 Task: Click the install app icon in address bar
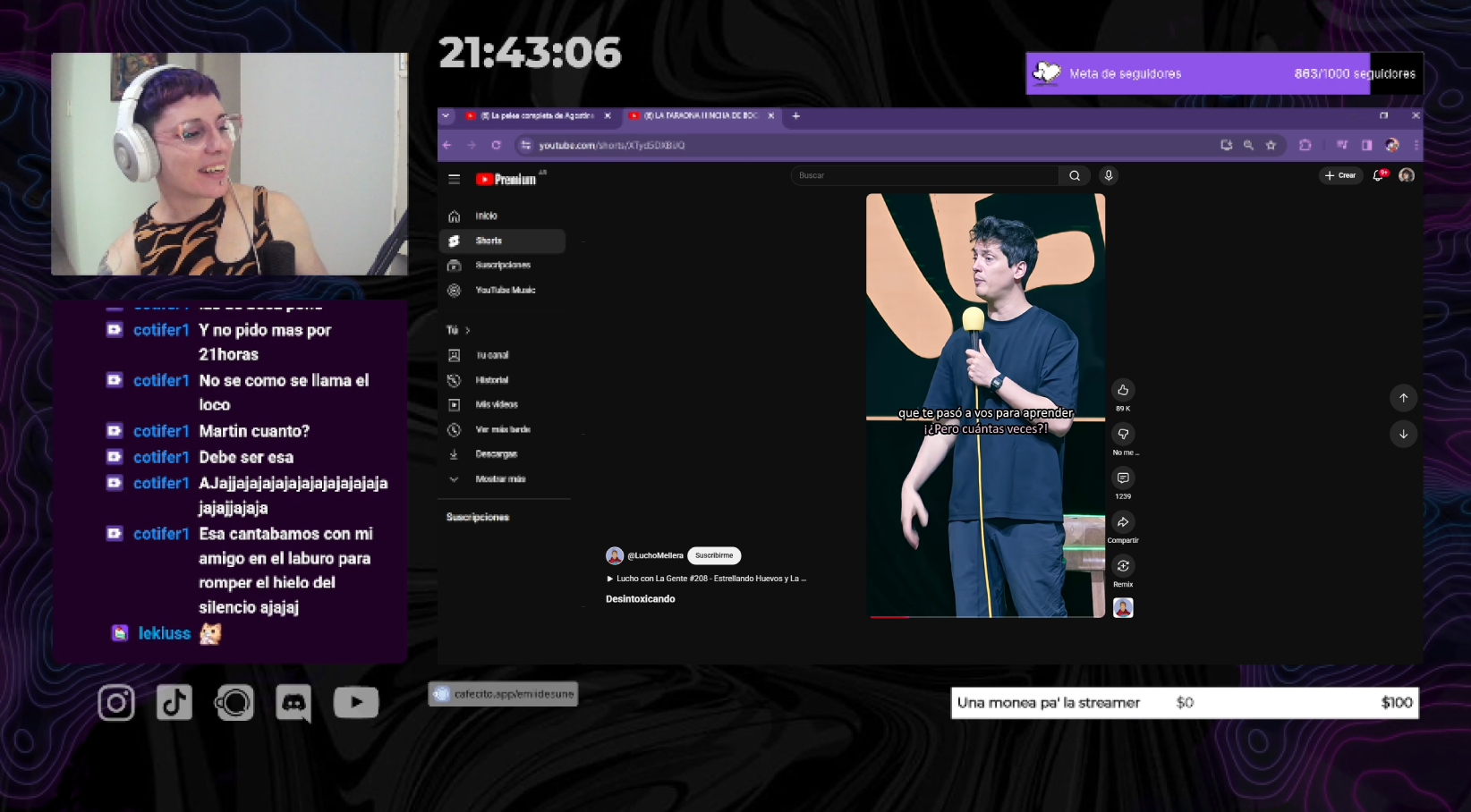tap(1226, 145)
